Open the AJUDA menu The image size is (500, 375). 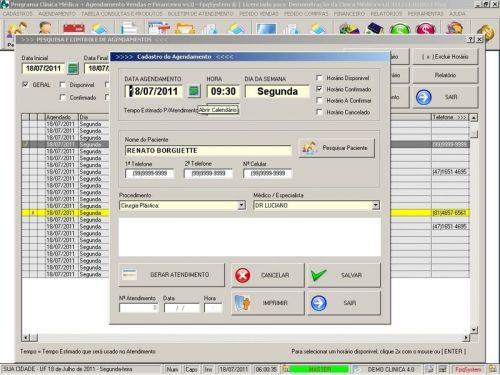[x=457, y=14]
